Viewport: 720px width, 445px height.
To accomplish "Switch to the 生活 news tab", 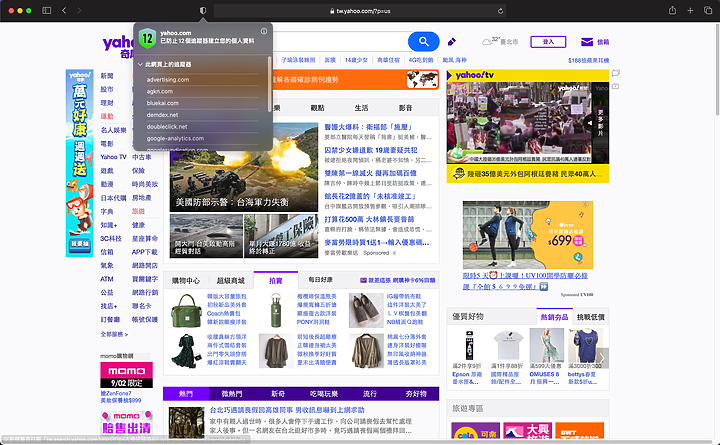I will pos(361,108).
